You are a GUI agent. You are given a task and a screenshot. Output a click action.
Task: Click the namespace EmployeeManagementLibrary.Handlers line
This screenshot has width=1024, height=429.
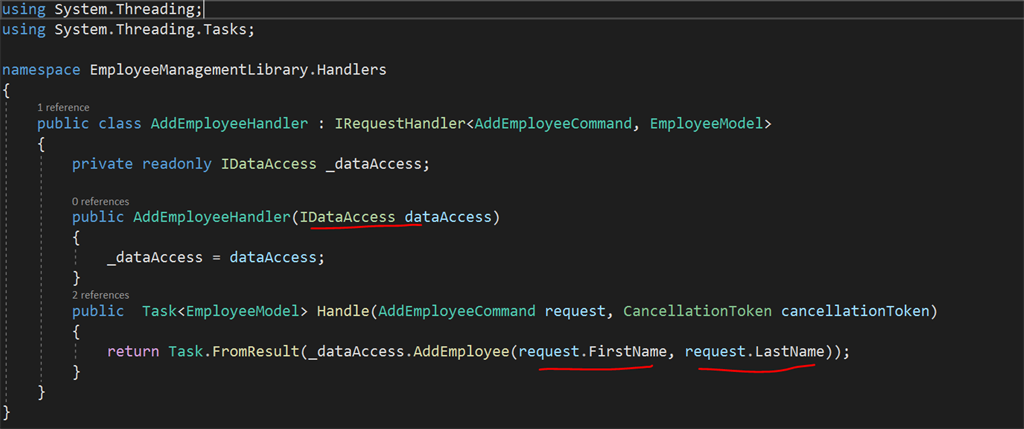point(195,70)
